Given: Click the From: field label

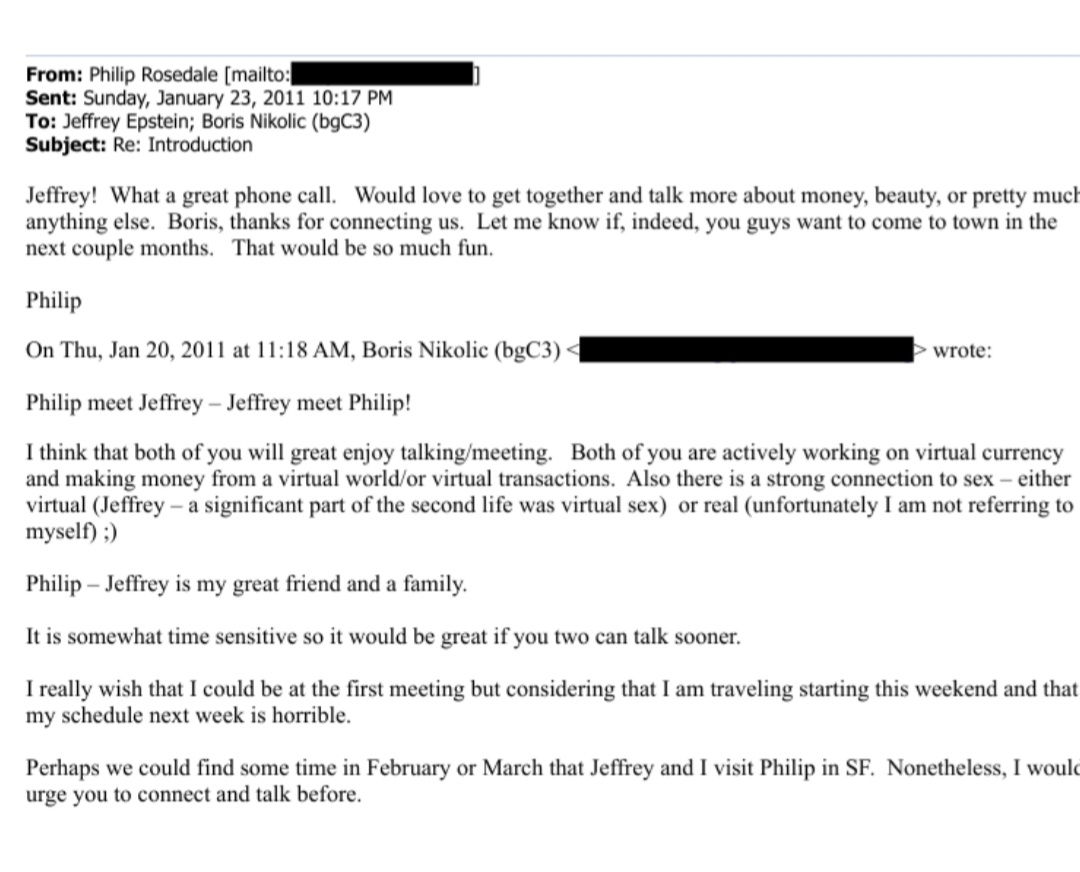Looking at the screenshot, I should point(55,74).
